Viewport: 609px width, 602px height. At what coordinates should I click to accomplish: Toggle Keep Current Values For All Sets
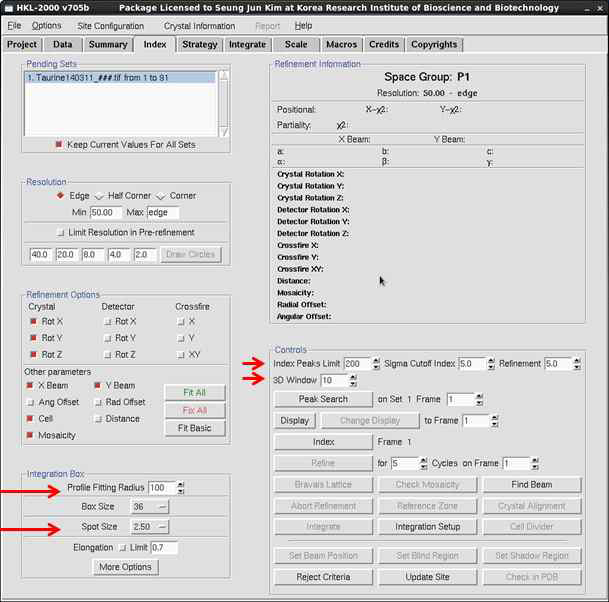(59, 145)
